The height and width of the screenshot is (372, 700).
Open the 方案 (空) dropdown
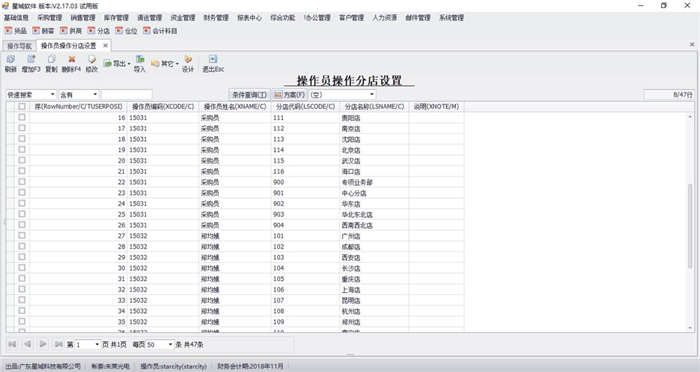[x=371, y=95]
